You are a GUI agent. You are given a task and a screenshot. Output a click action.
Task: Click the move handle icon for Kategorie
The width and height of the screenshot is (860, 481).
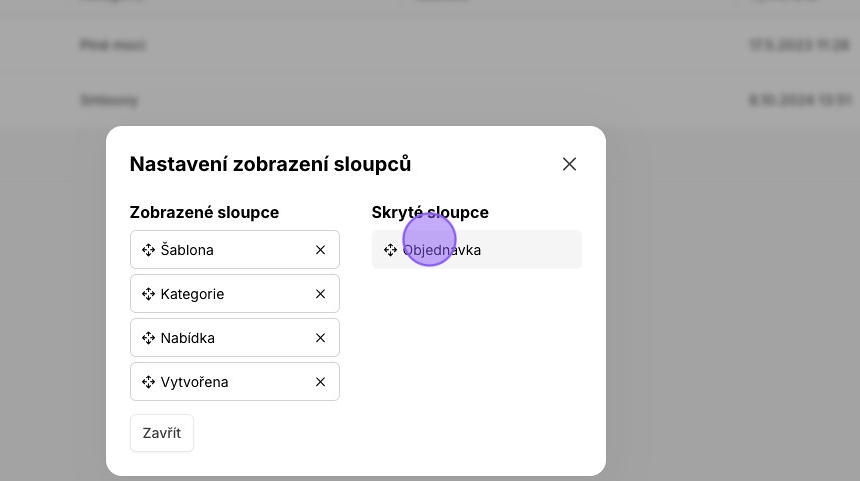[x=148, y=294]
